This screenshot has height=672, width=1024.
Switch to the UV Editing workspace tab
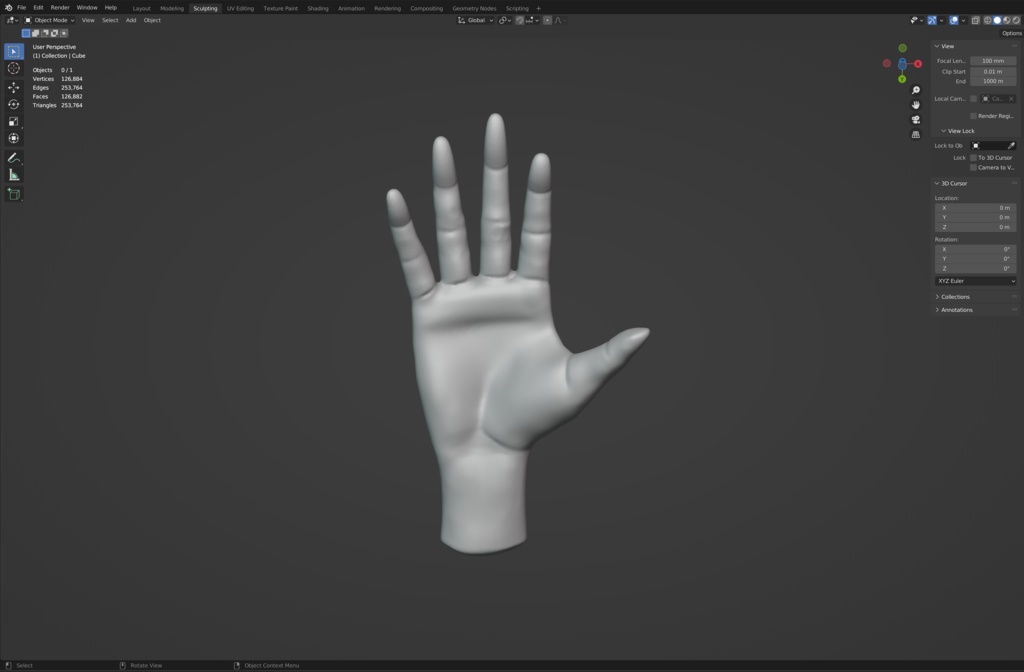pyautogui.click(x=240, y=8)
